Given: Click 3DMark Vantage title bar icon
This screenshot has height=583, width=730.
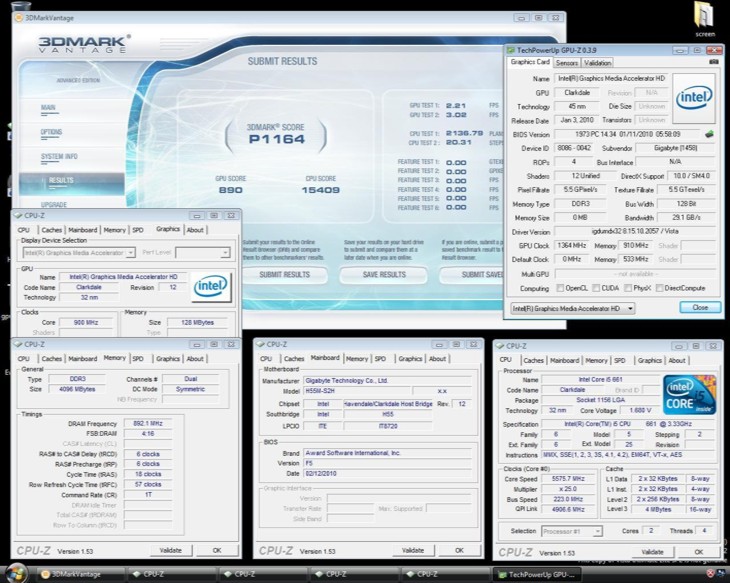Looking at the screenshot, I should pos(19,18).
